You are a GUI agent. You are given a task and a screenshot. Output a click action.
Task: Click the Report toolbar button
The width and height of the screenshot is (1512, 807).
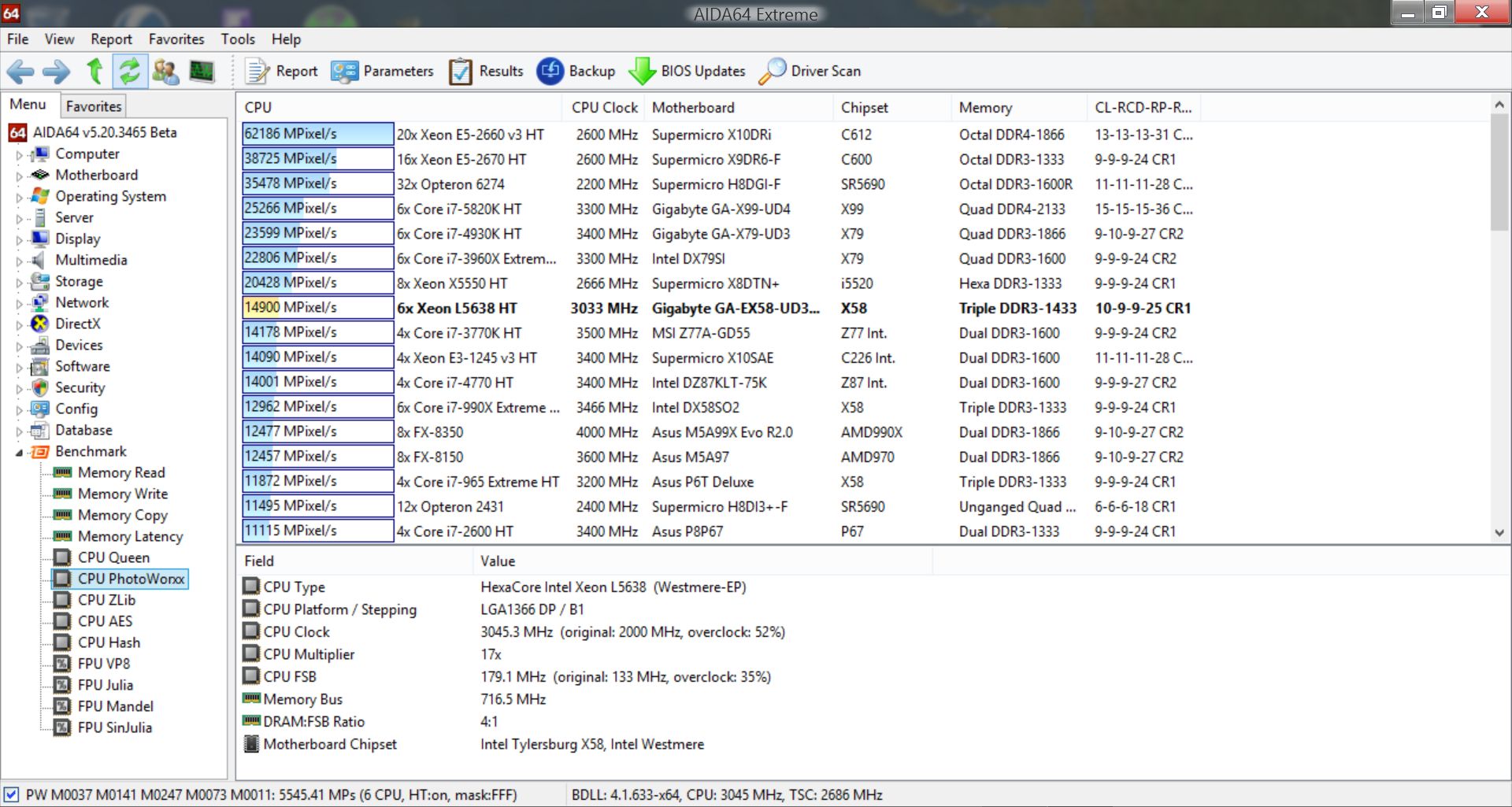coord(282,72)
